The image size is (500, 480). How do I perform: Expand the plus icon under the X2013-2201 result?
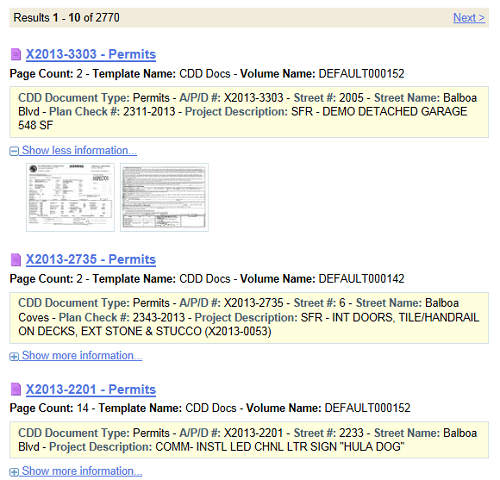14,472
